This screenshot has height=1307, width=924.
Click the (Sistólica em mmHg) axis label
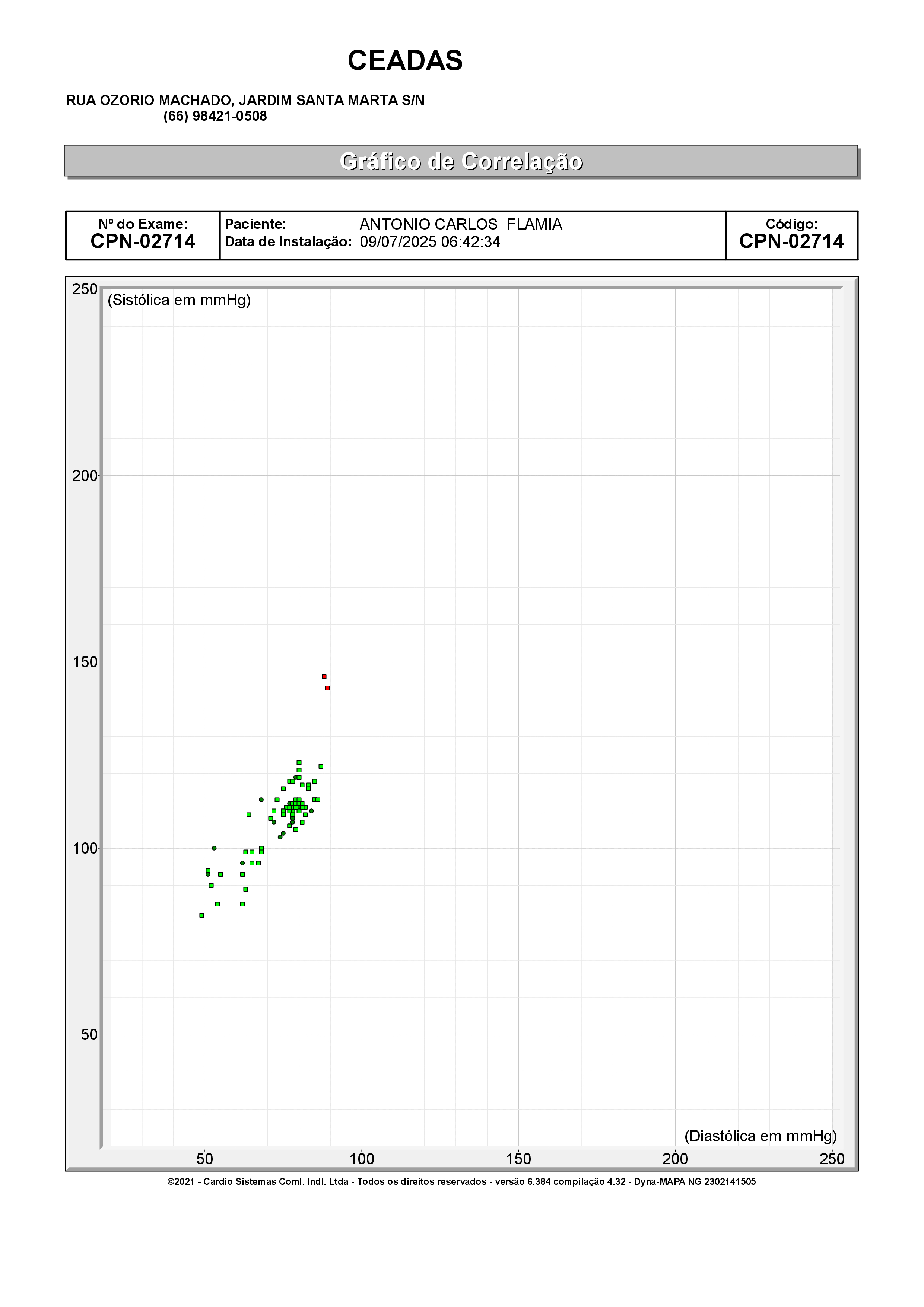pos(179,300)
